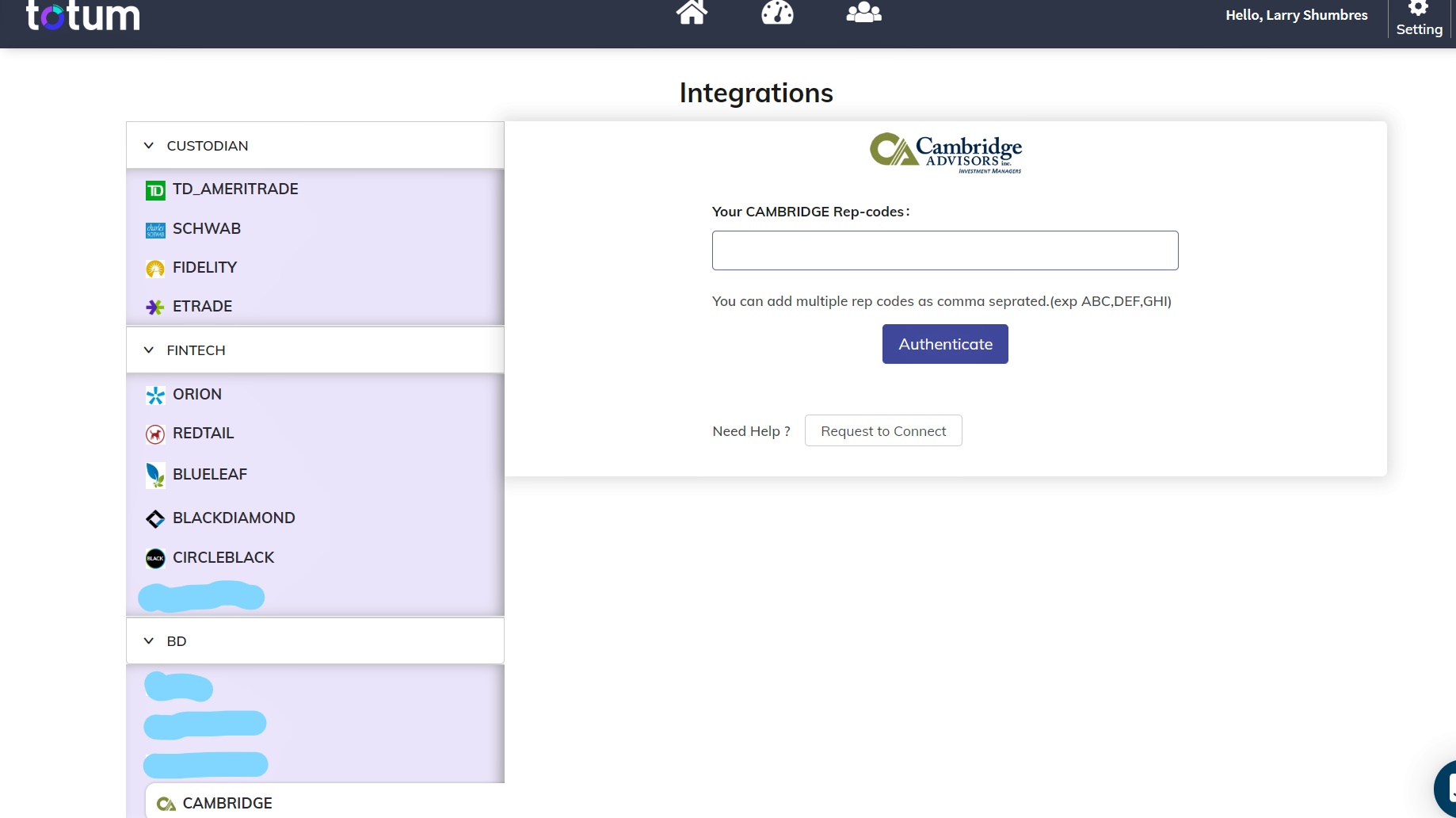Open the users group icon
This screenshot has width=1456, height=818.
tap(863, 11)
